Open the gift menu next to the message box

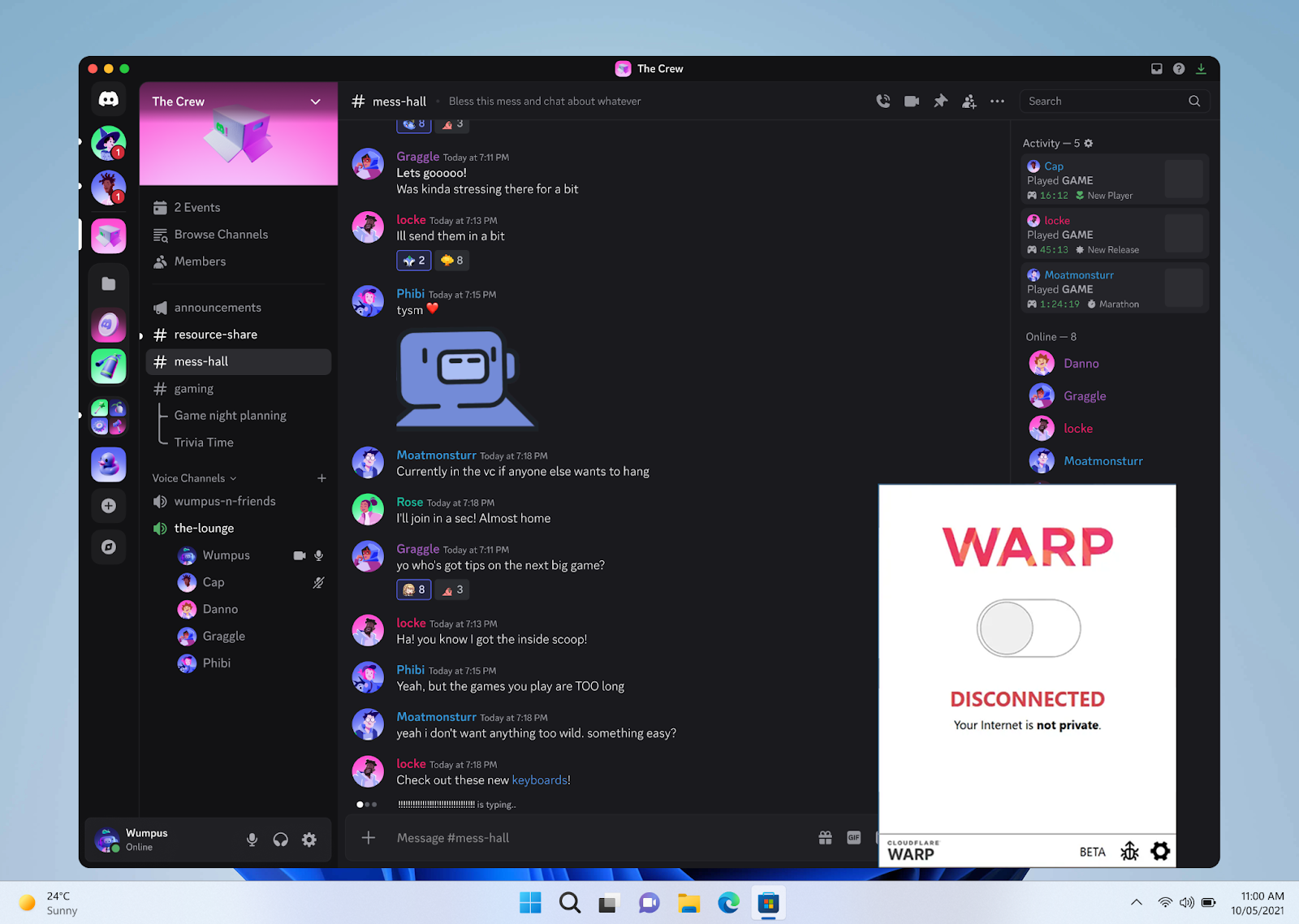pos(825,837)
